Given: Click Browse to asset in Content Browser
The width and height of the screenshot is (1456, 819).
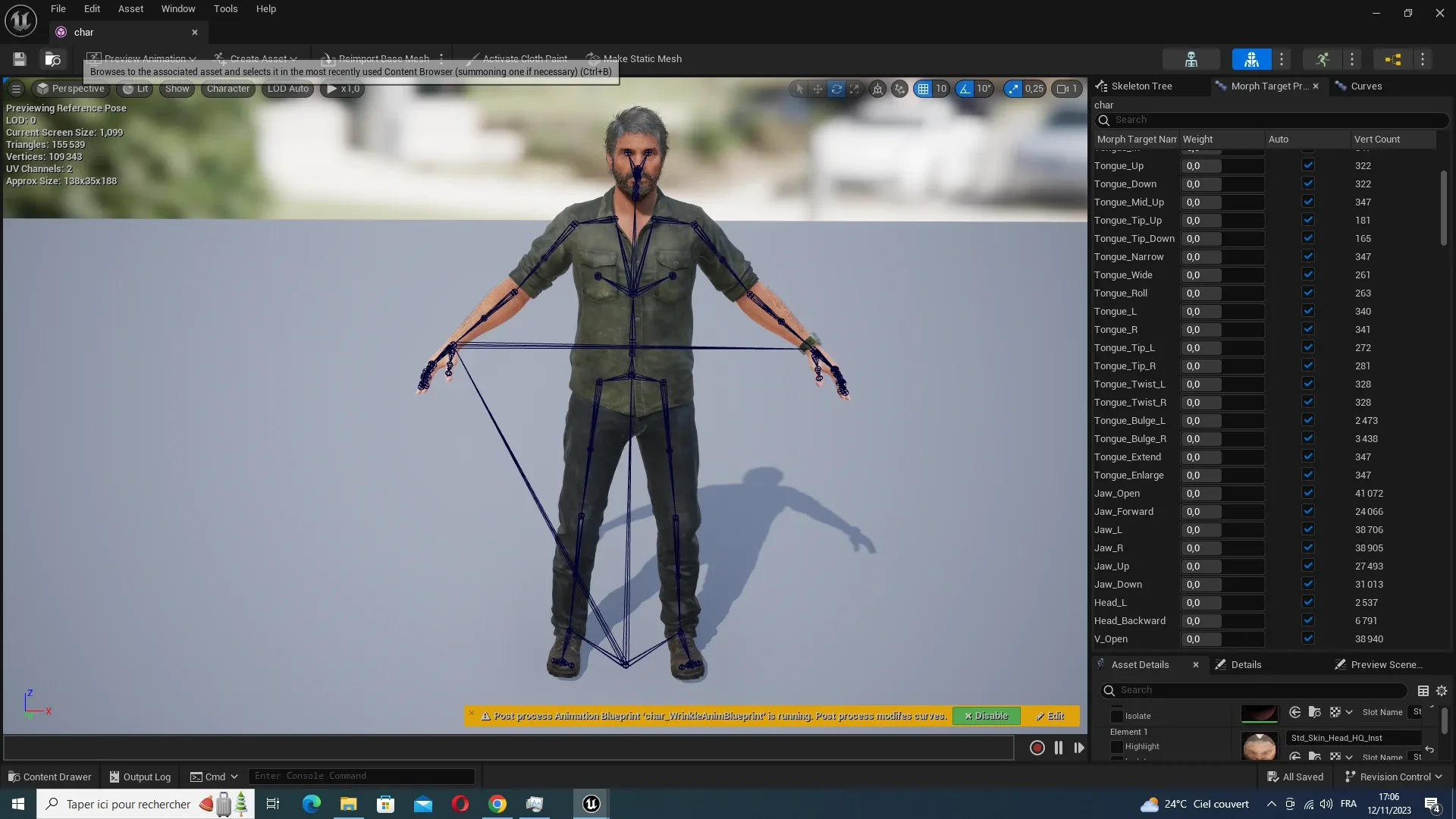Looking at the screenshot, I should tap(52, 59).
